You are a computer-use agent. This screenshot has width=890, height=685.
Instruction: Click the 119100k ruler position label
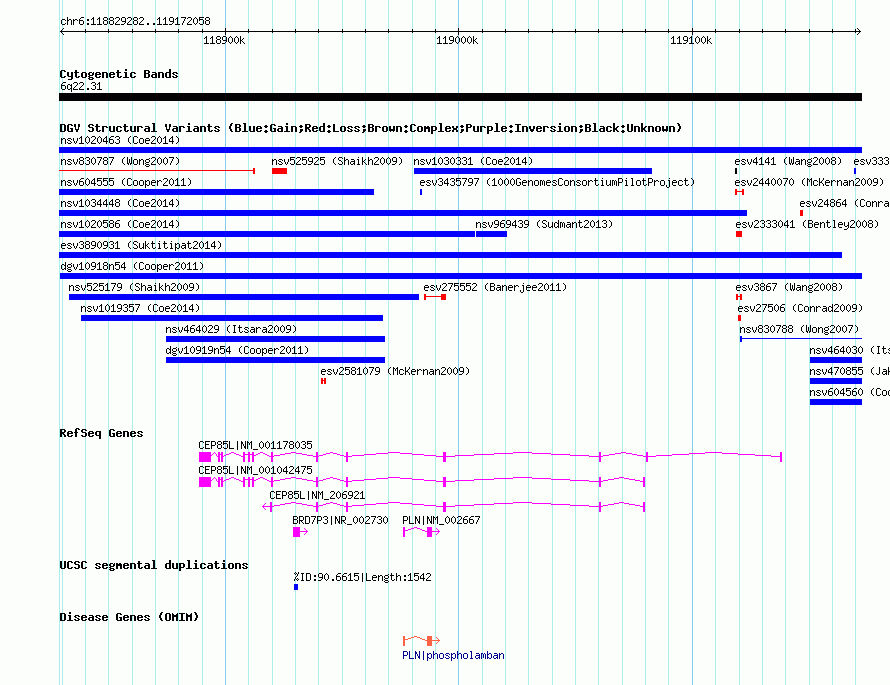pos(691,40)
